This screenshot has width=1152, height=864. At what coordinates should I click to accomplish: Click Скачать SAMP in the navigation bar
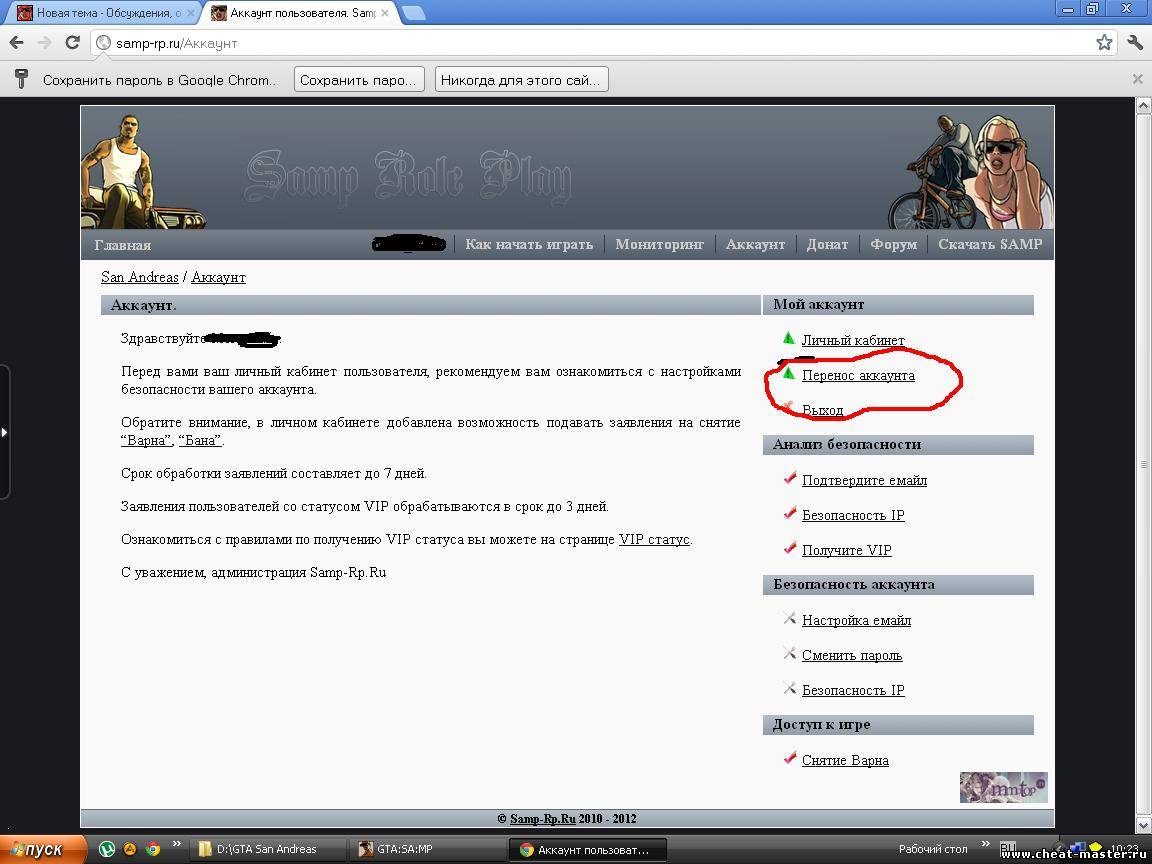pos(990,244)
